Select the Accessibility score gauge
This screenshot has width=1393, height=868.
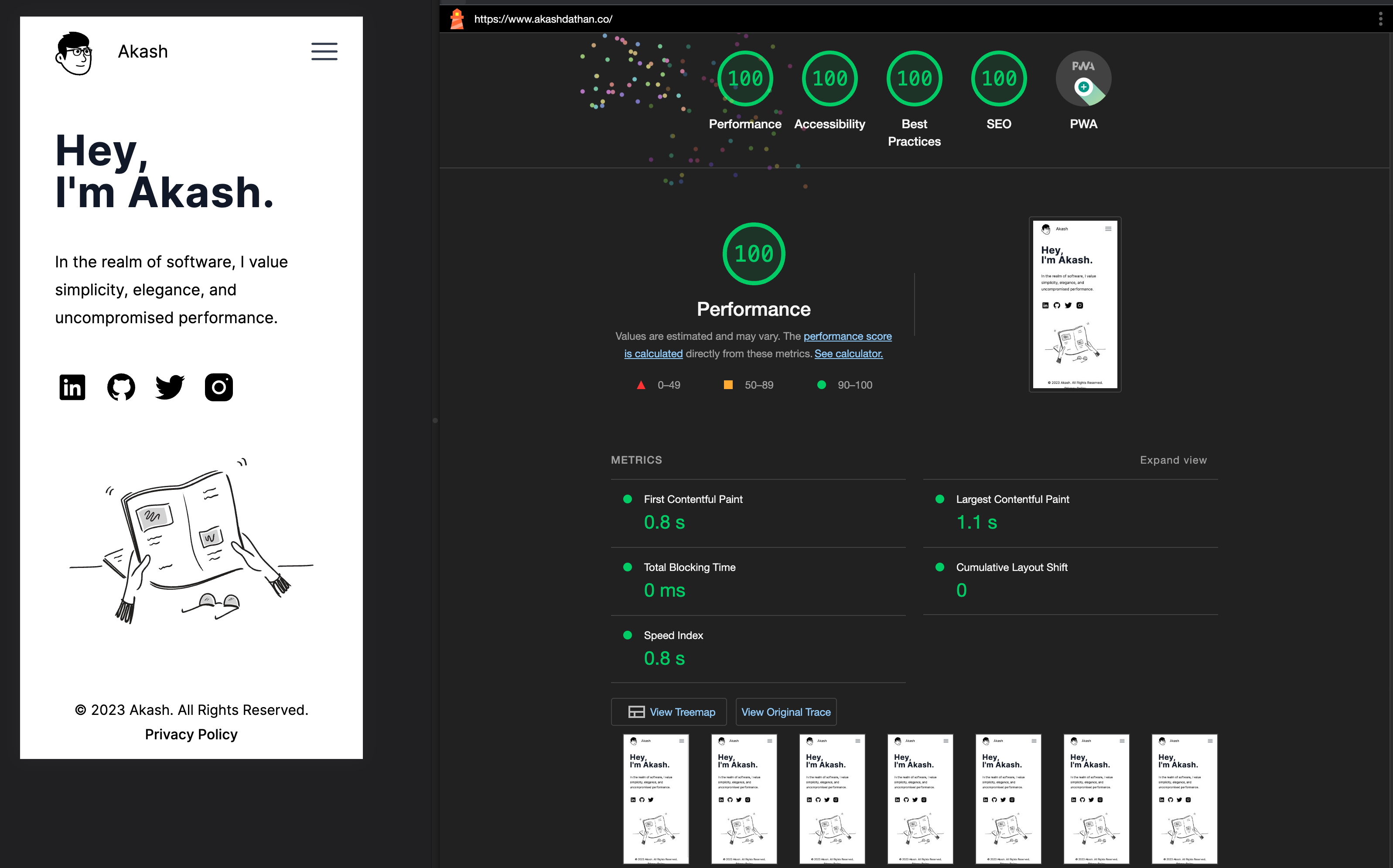pos(830,79)
